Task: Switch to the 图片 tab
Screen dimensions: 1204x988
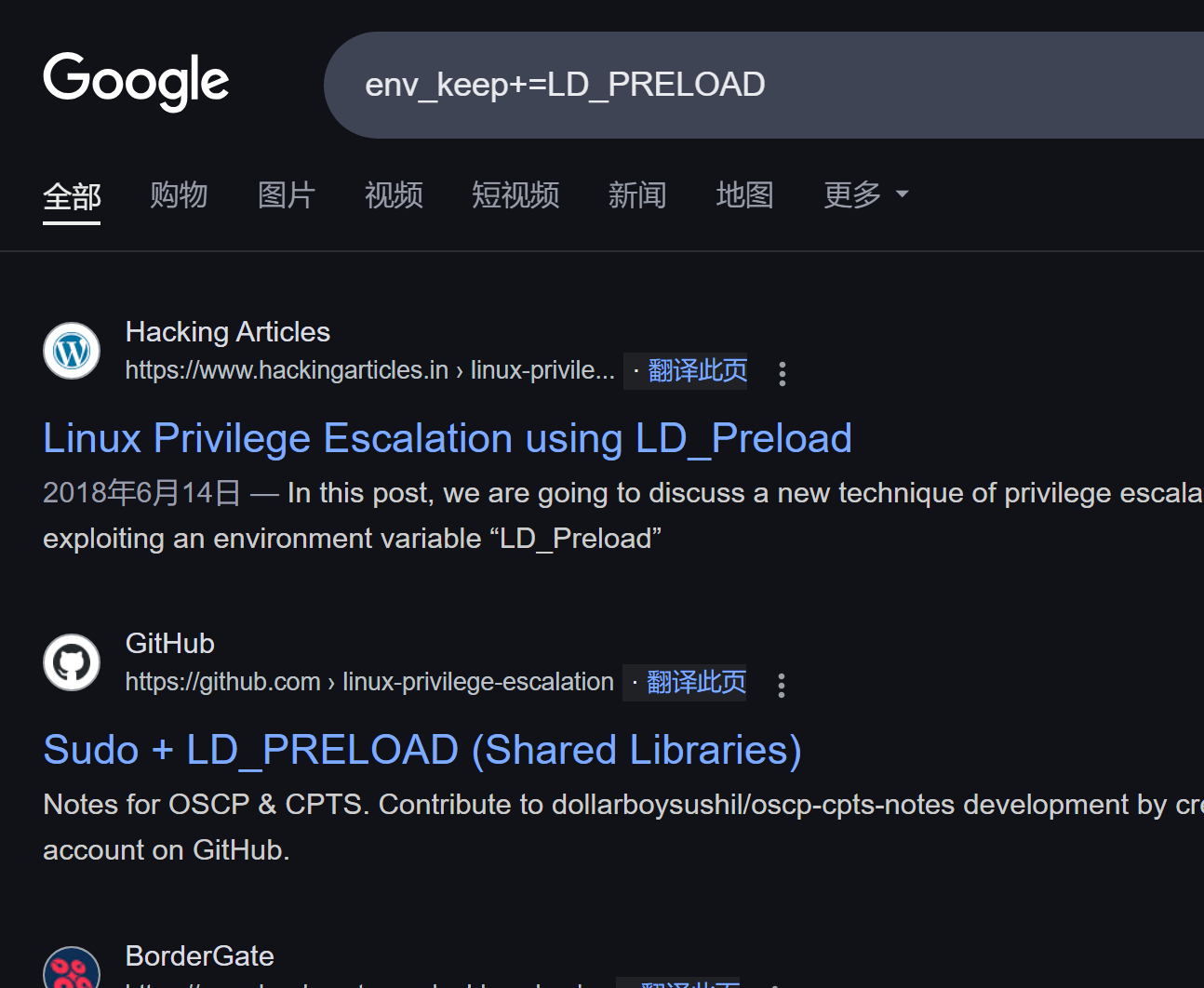Action: [287, 194]
